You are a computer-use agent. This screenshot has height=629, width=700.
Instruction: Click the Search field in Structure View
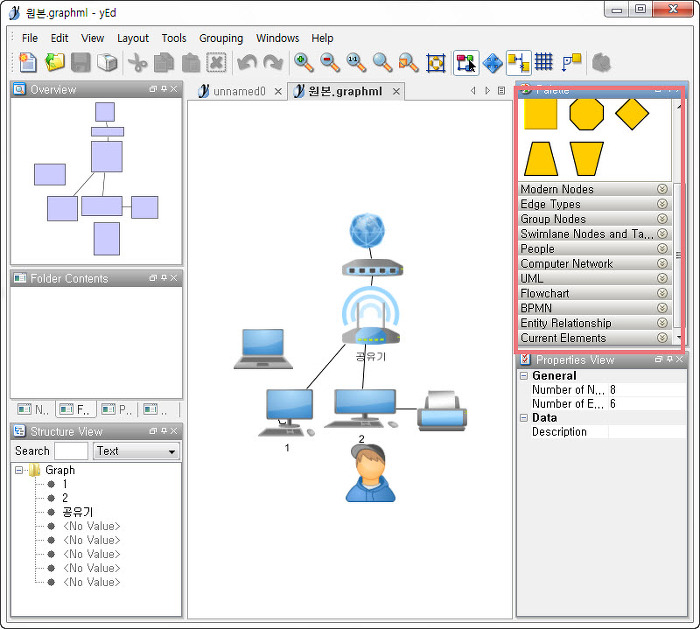coord(71,451)
